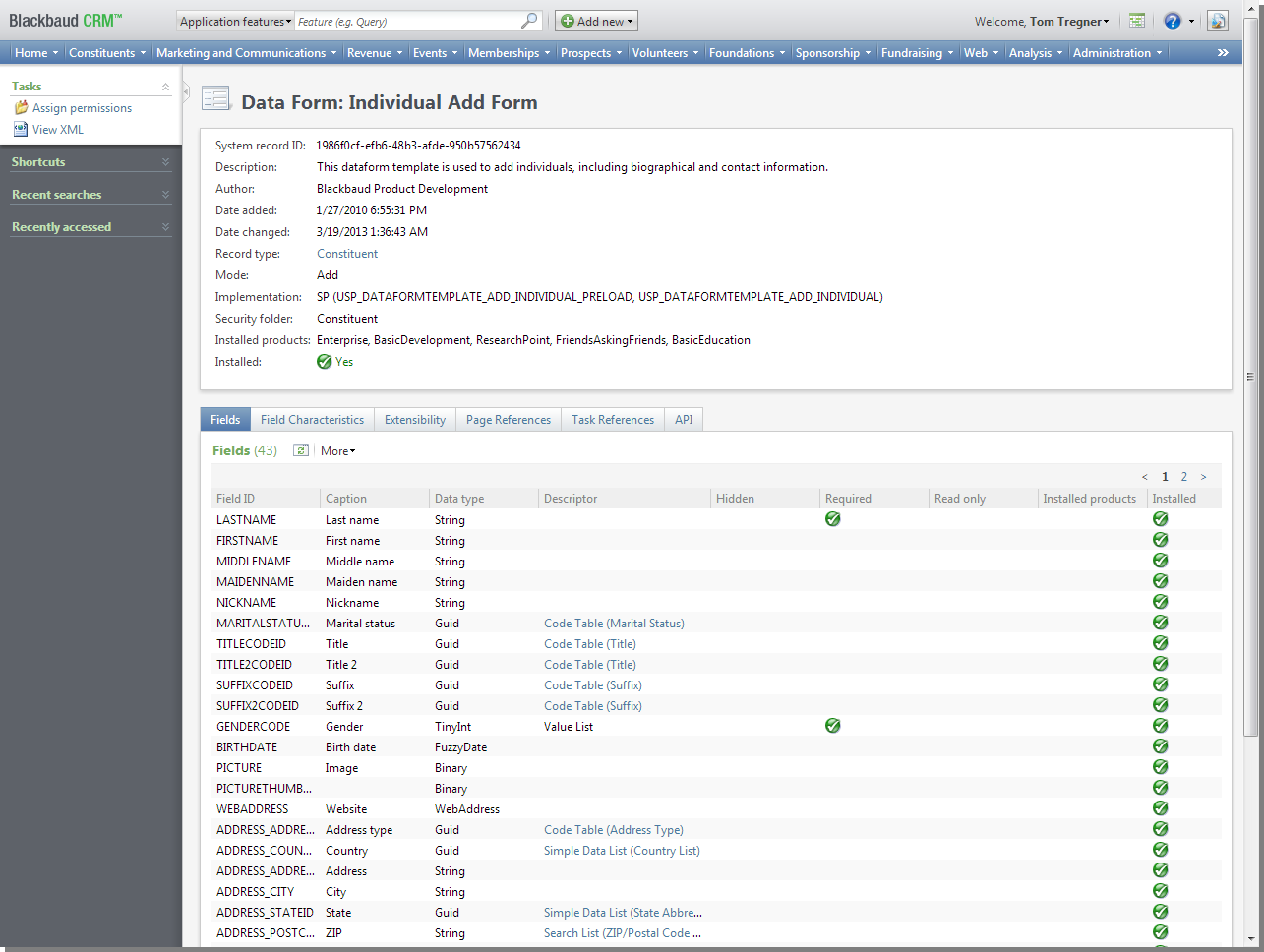Click the Installed check icon in PICTURE row
The width and height of the screenshot is (1264, 952).
click(1161, 767)
